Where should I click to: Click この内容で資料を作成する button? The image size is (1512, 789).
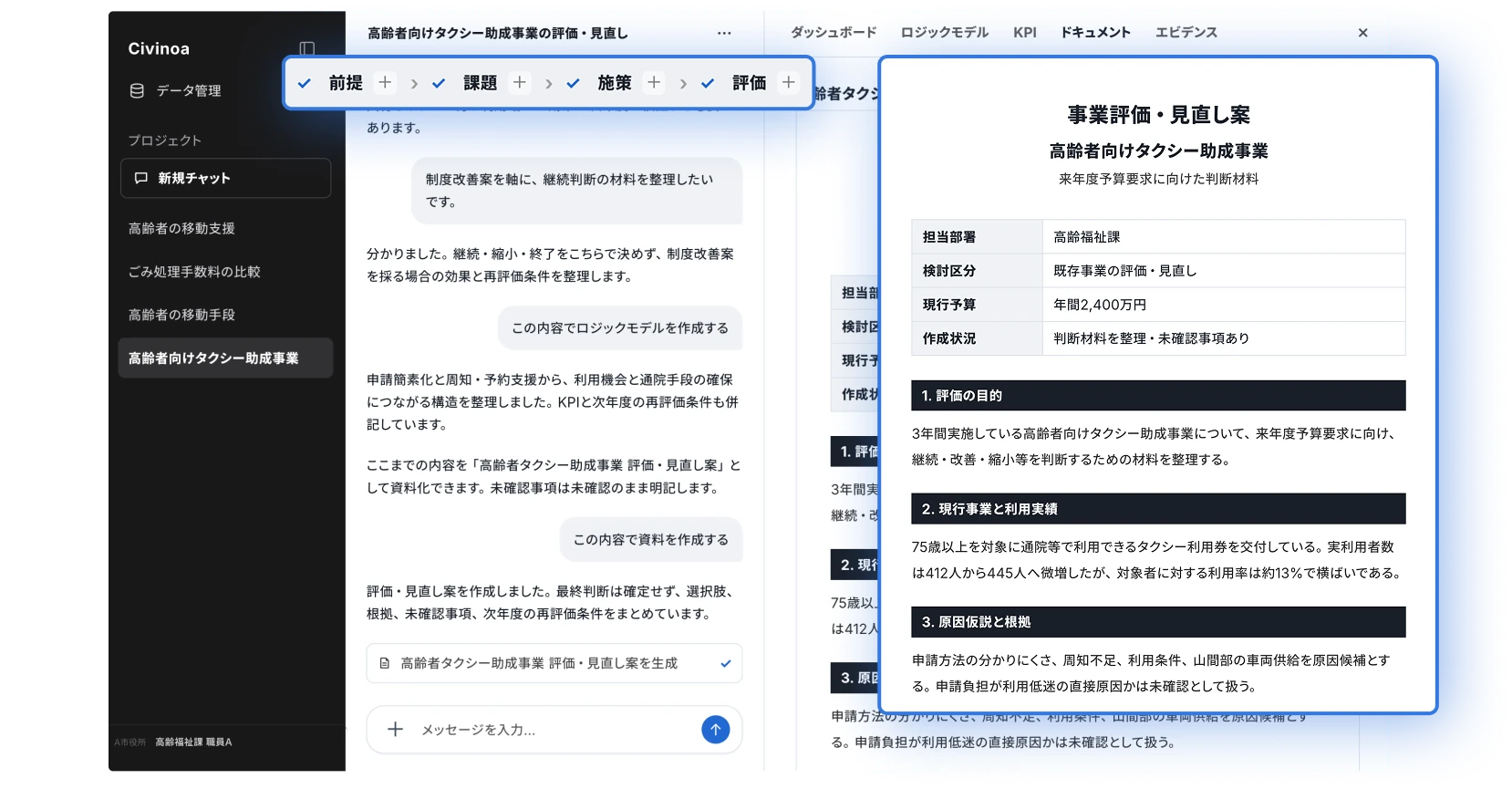pos(651,540)
